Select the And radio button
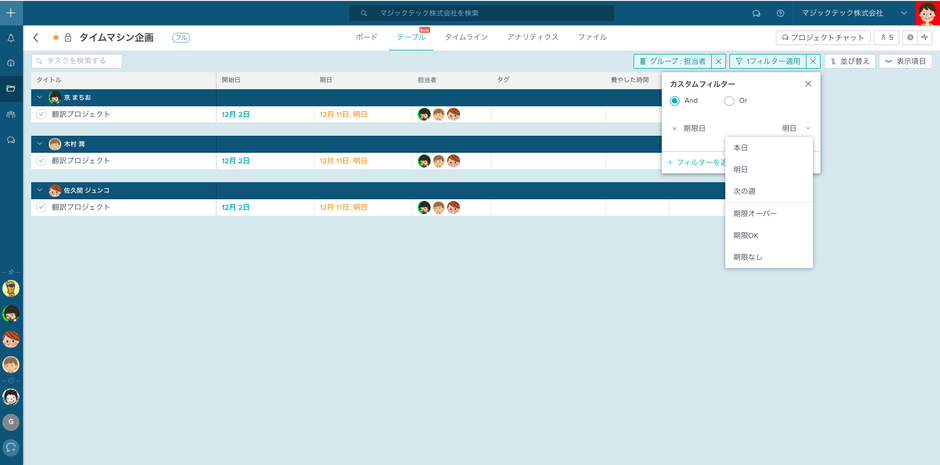The image size is (940, 465). 675,101
